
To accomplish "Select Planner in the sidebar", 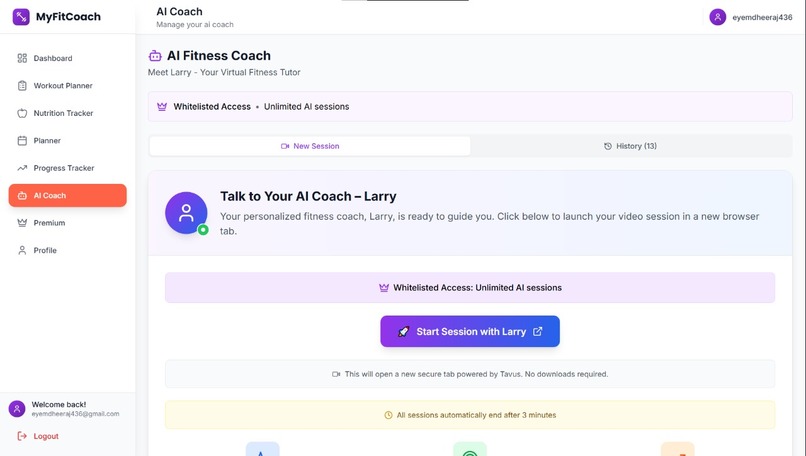I will point(67,140).
